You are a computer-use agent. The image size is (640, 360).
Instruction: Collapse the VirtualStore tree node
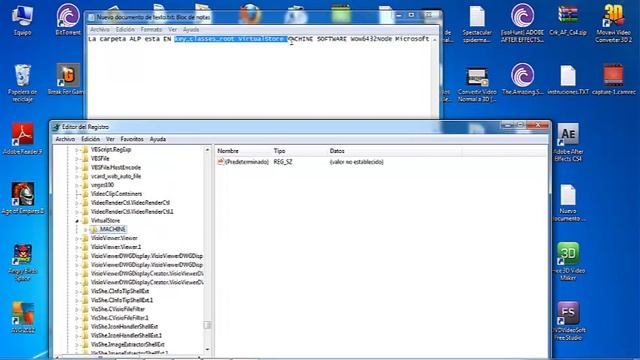[77, 221]
